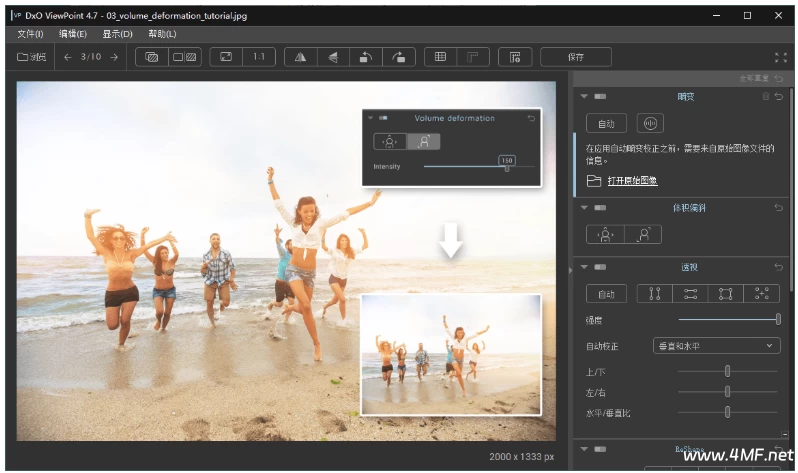Open the 自动校正 dropdown
Viewport: 798px width, 473px height.
coord(715,346)
